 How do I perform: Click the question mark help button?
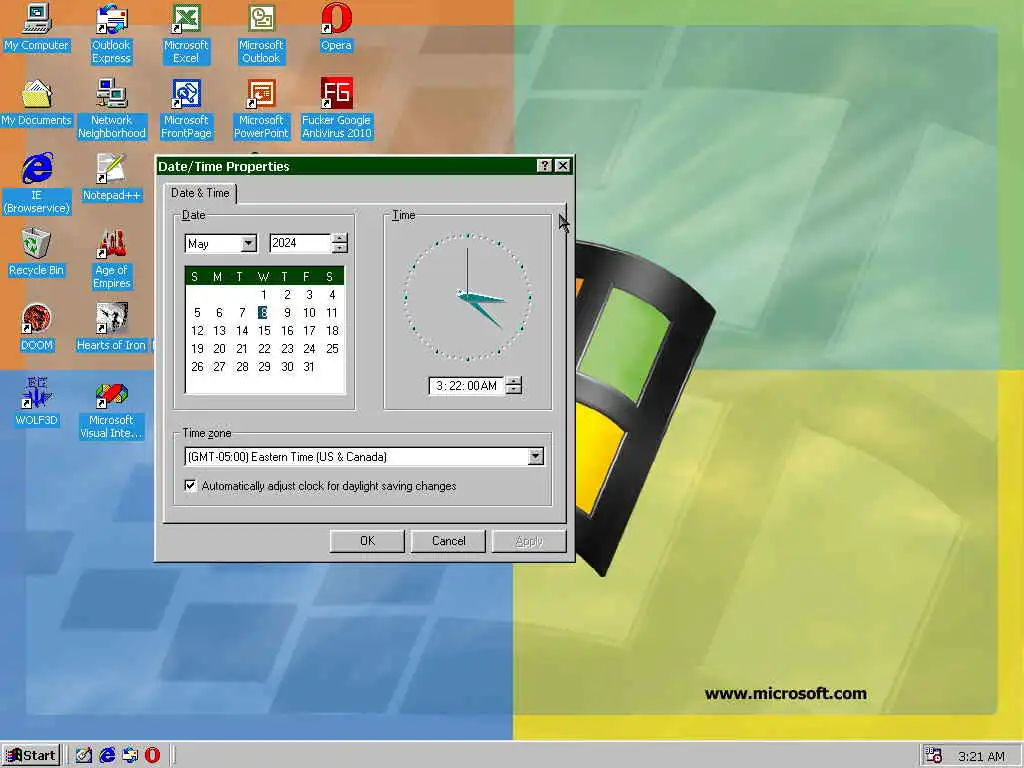point(545,166)
